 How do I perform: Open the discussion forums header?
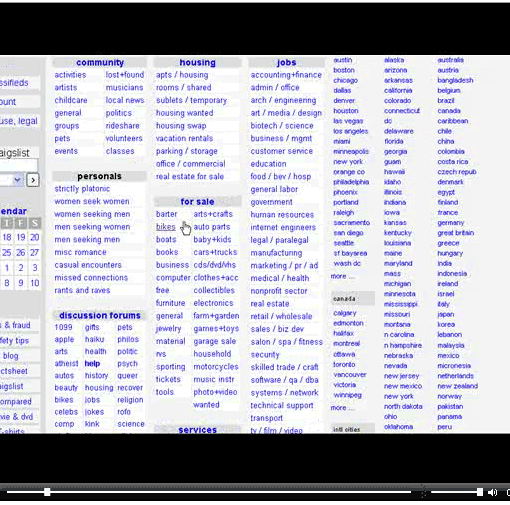100,315
